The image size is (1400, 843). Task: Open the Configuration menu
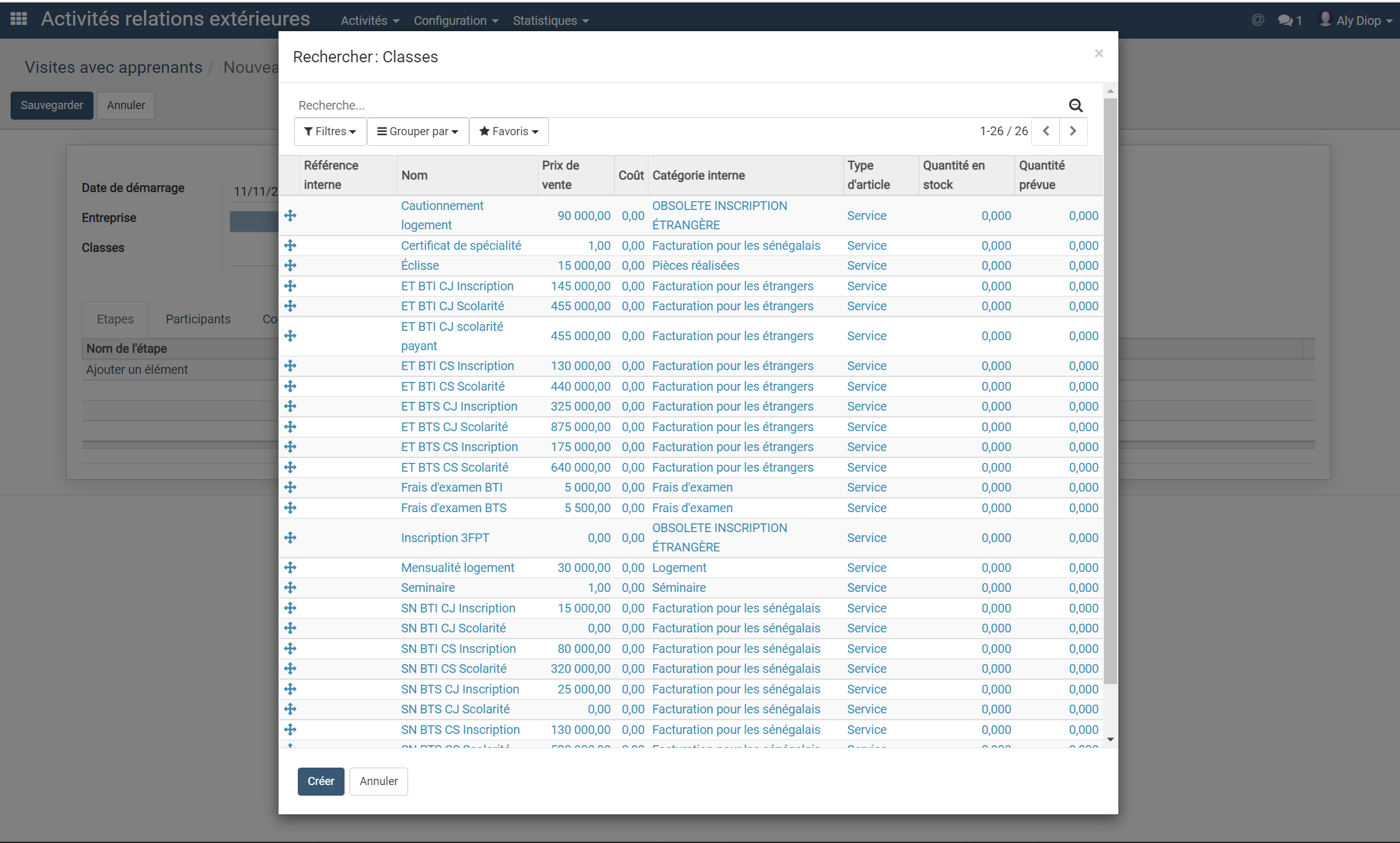(455, 21)
